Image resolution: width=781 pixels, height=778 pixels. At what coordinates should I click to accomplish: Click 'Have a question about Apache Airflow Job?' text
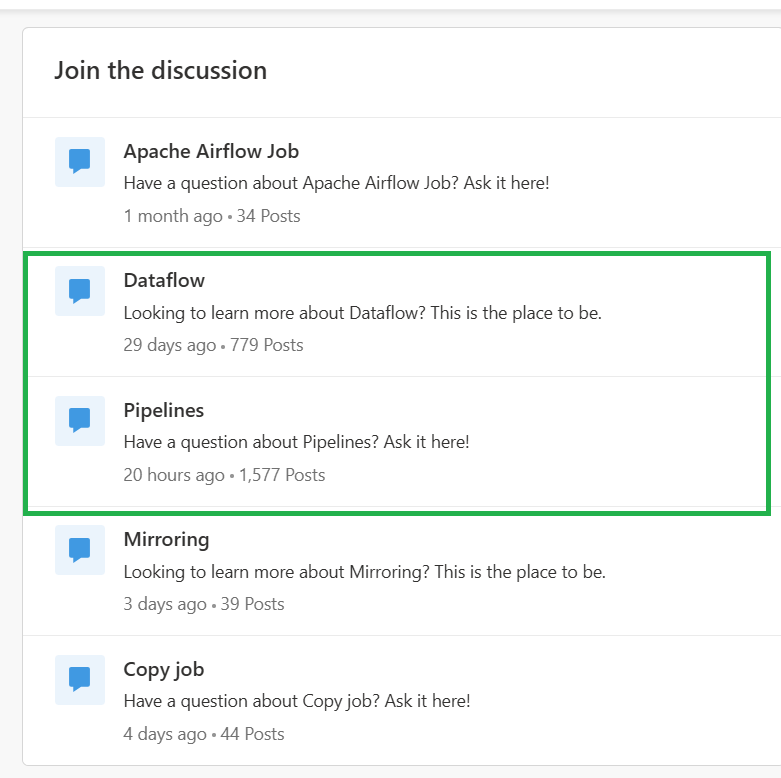(336, 183)
